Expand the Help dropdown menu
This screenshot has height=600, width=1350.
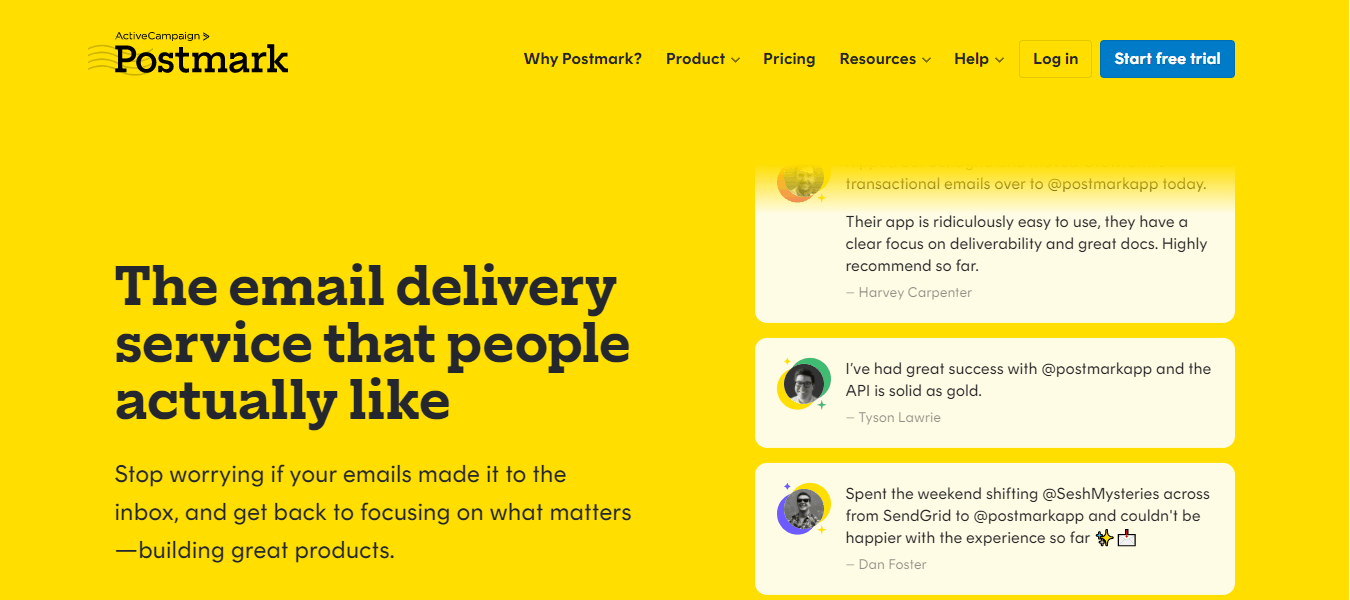pos(978,59)
